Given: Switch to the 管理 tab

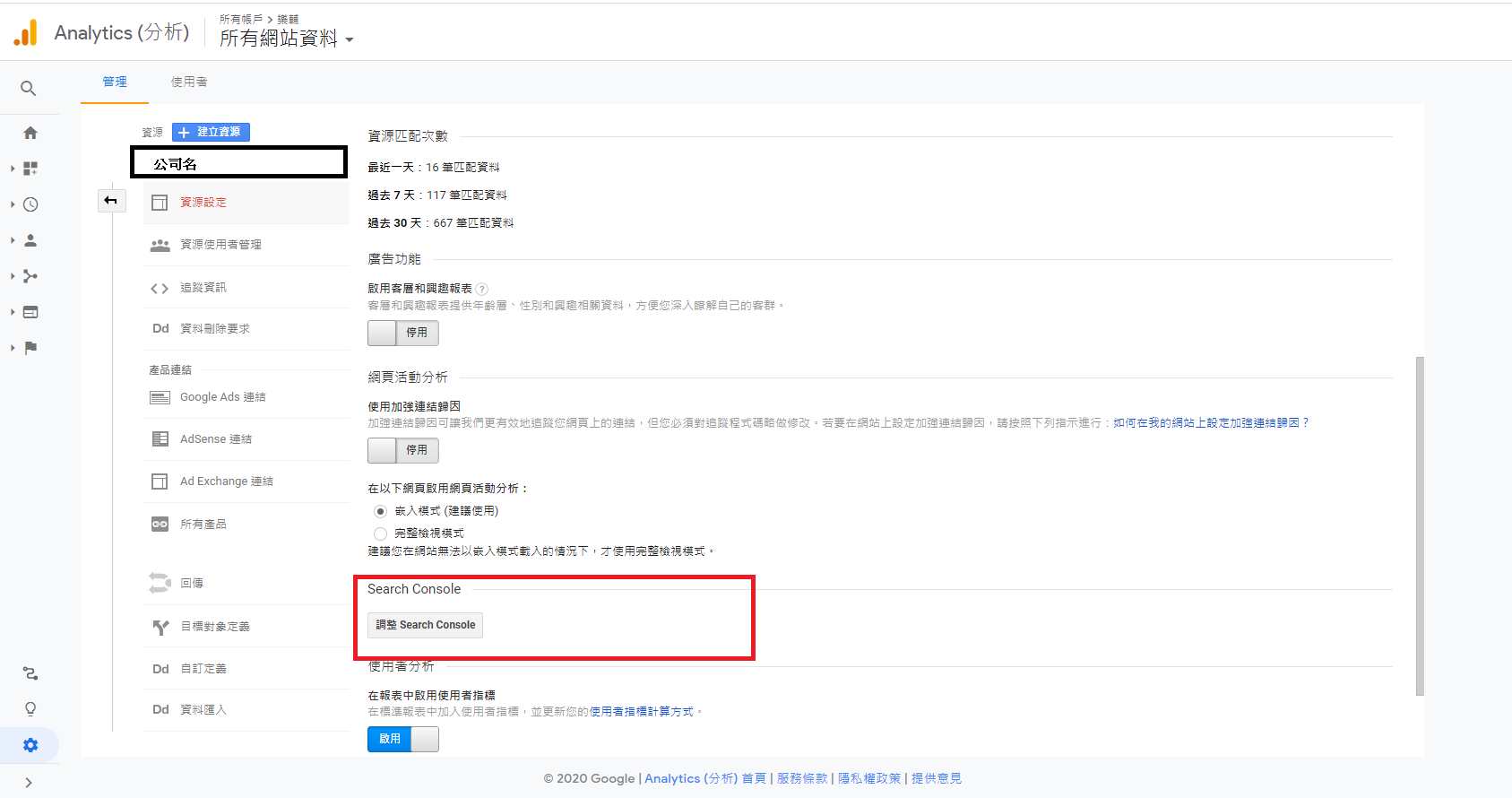Looking at the screenshot, I should pyautogui.click(x=115, y=82).
